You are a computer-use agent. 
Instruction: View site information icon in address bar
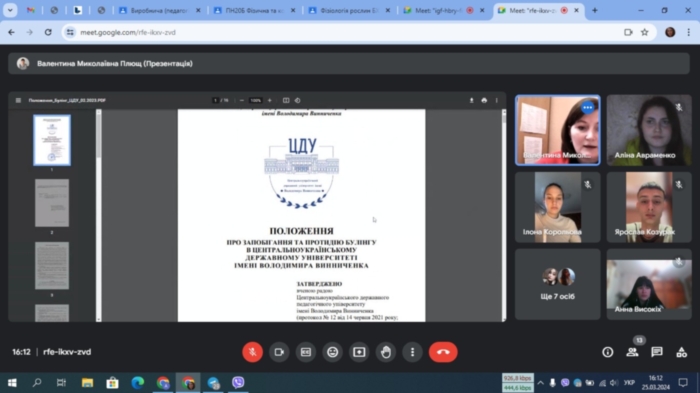tap(70, 32)
